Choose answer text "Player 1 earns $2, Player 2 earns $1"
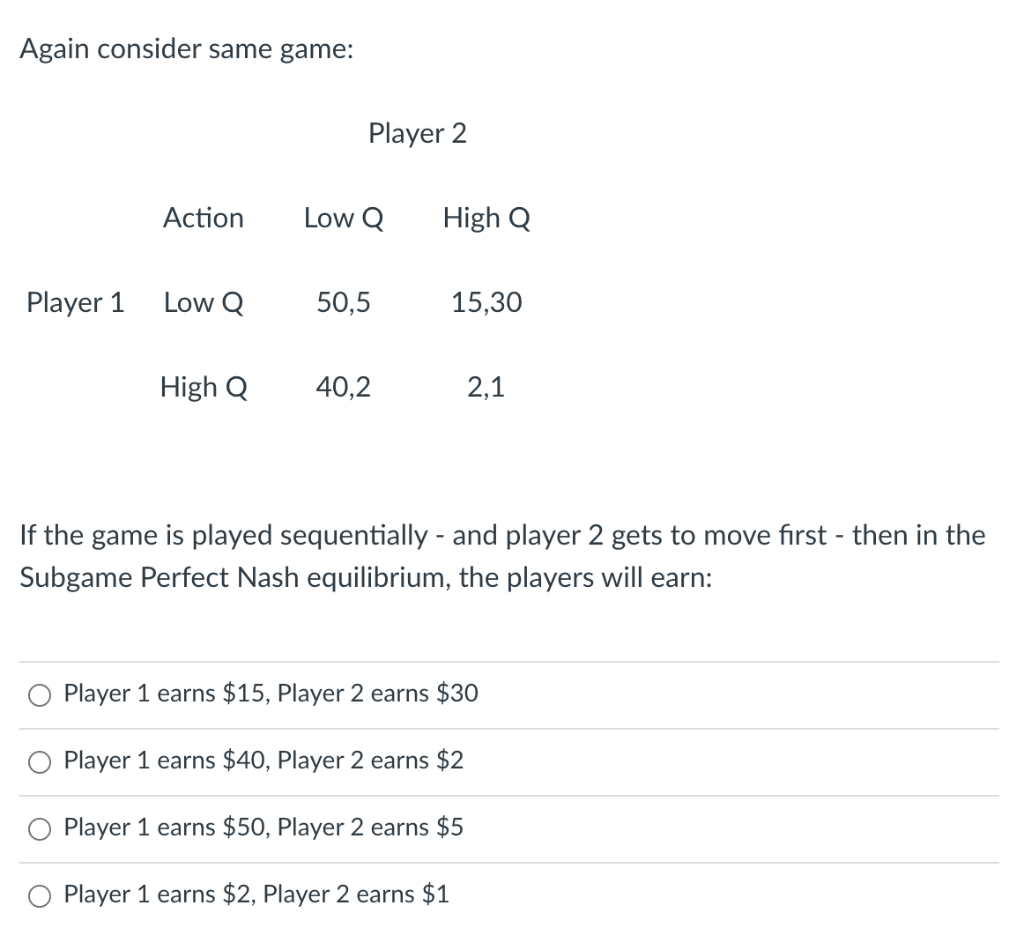This screenshot has height=950, width=1024. [x=255, y=895]
